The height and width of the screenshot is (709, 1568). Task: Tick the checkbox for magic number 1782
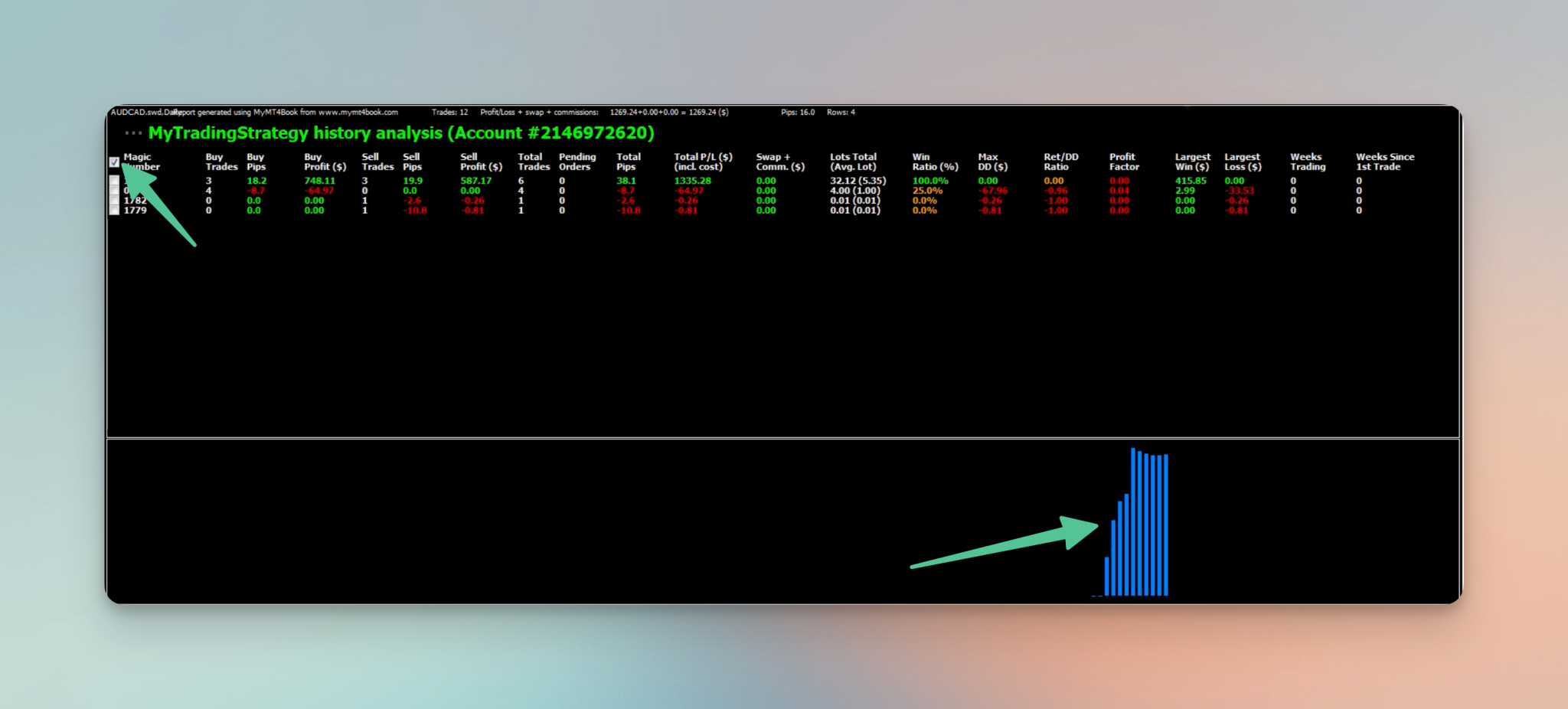click(x=114, y=201)
